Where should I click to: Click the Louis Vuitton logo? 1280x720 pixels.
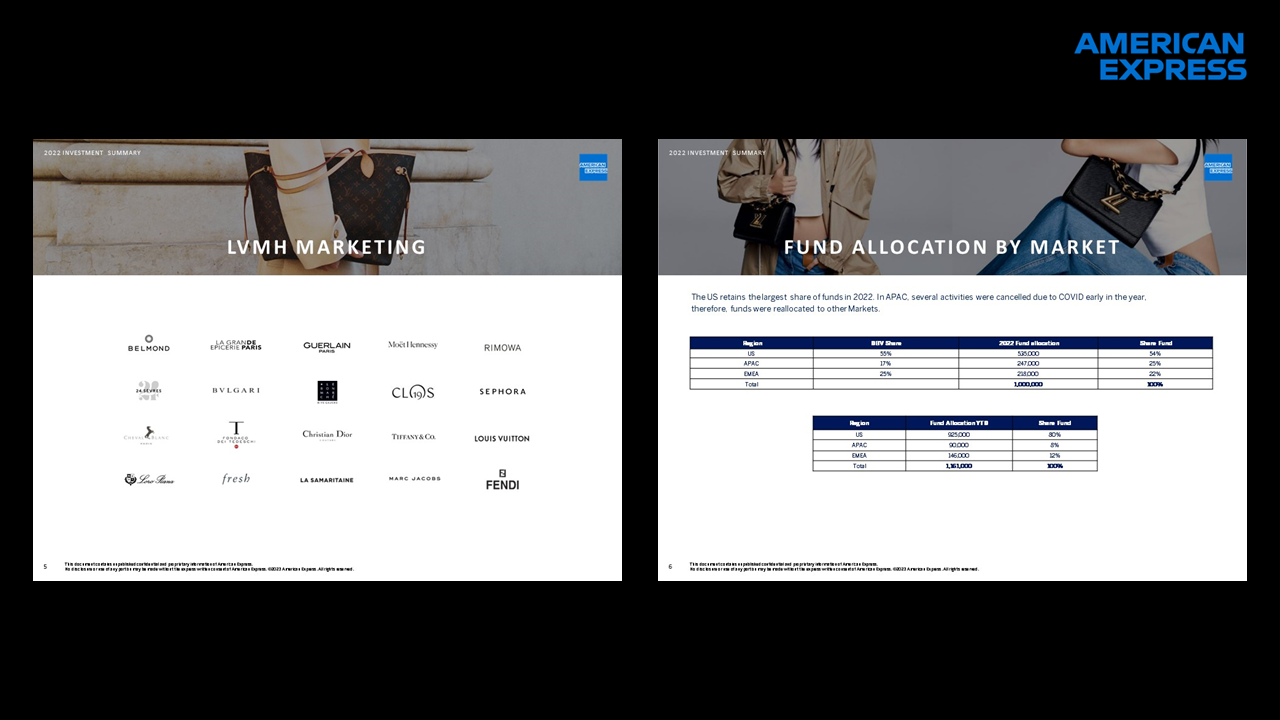point(502,439)
